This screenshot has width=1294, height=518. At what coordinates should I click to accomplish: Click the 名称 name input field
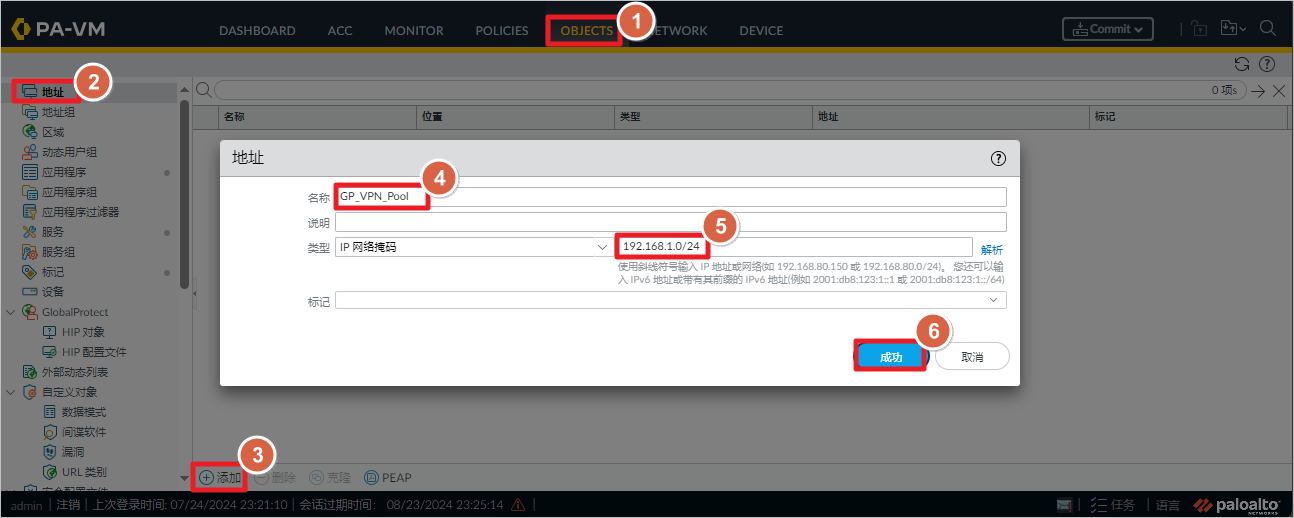[x=671, y=196]
